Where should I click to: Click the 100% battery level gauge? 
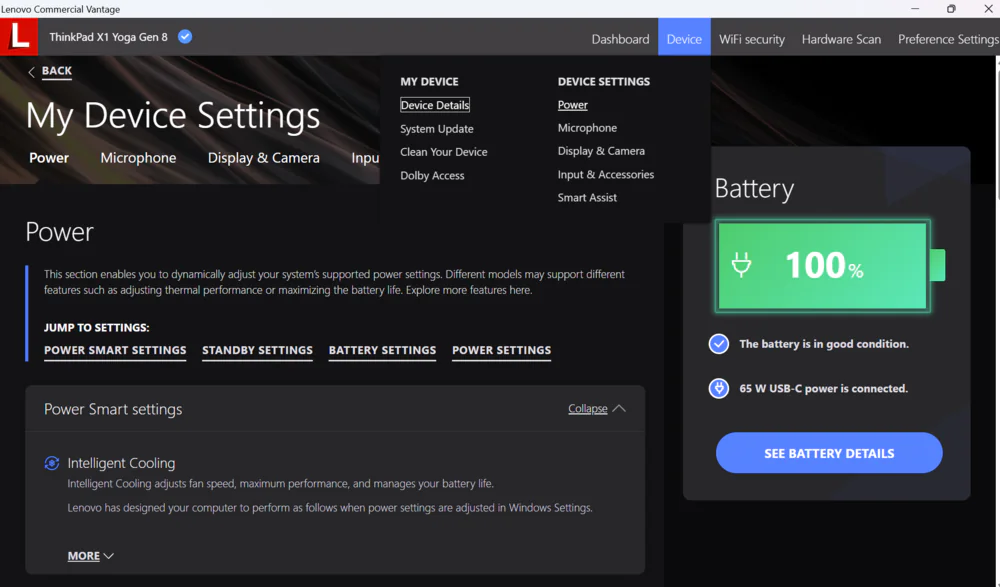coord(830,265)
